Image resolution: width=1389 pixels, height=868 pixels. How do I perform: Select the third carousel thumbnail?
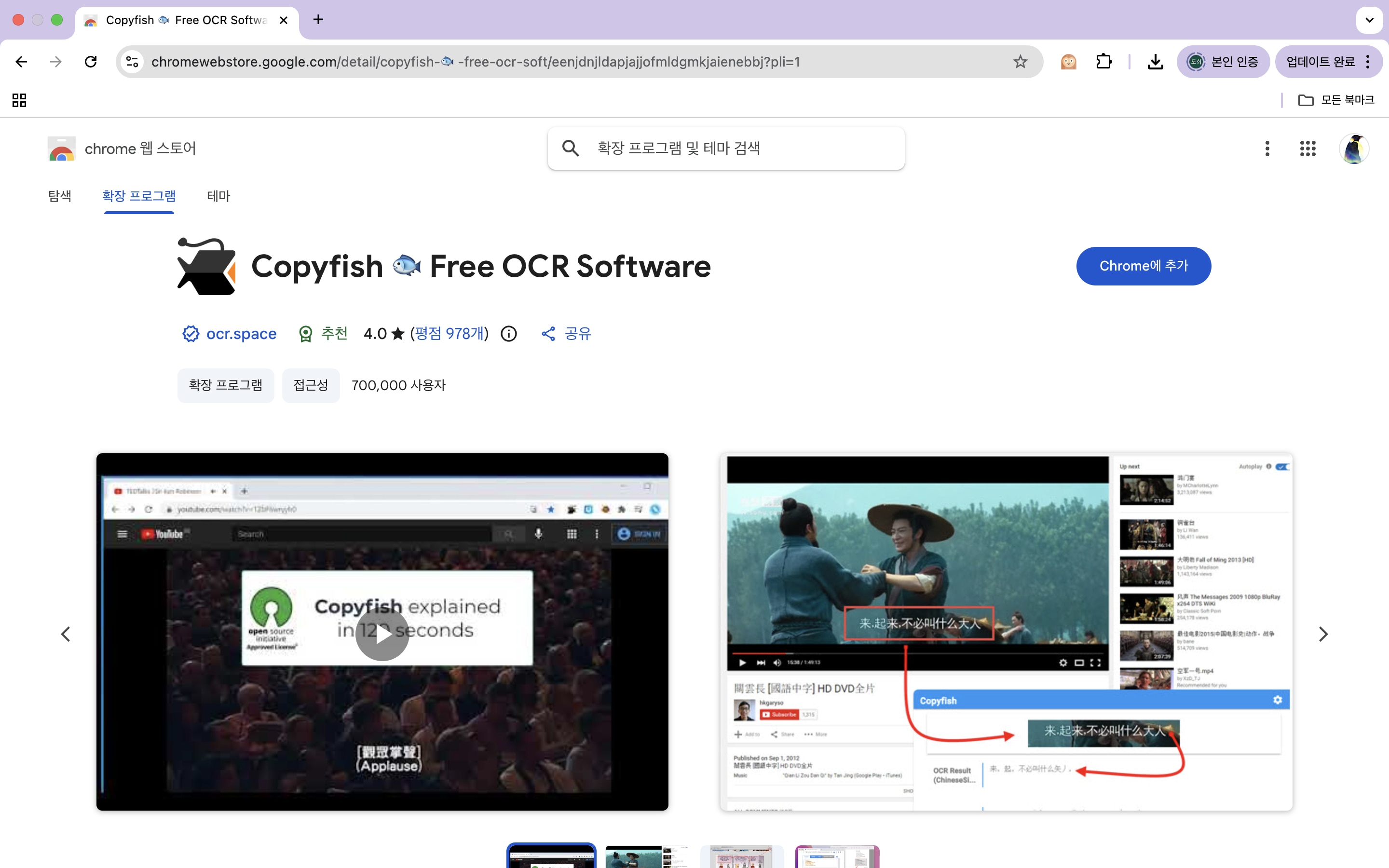click(x=742, y=856)
